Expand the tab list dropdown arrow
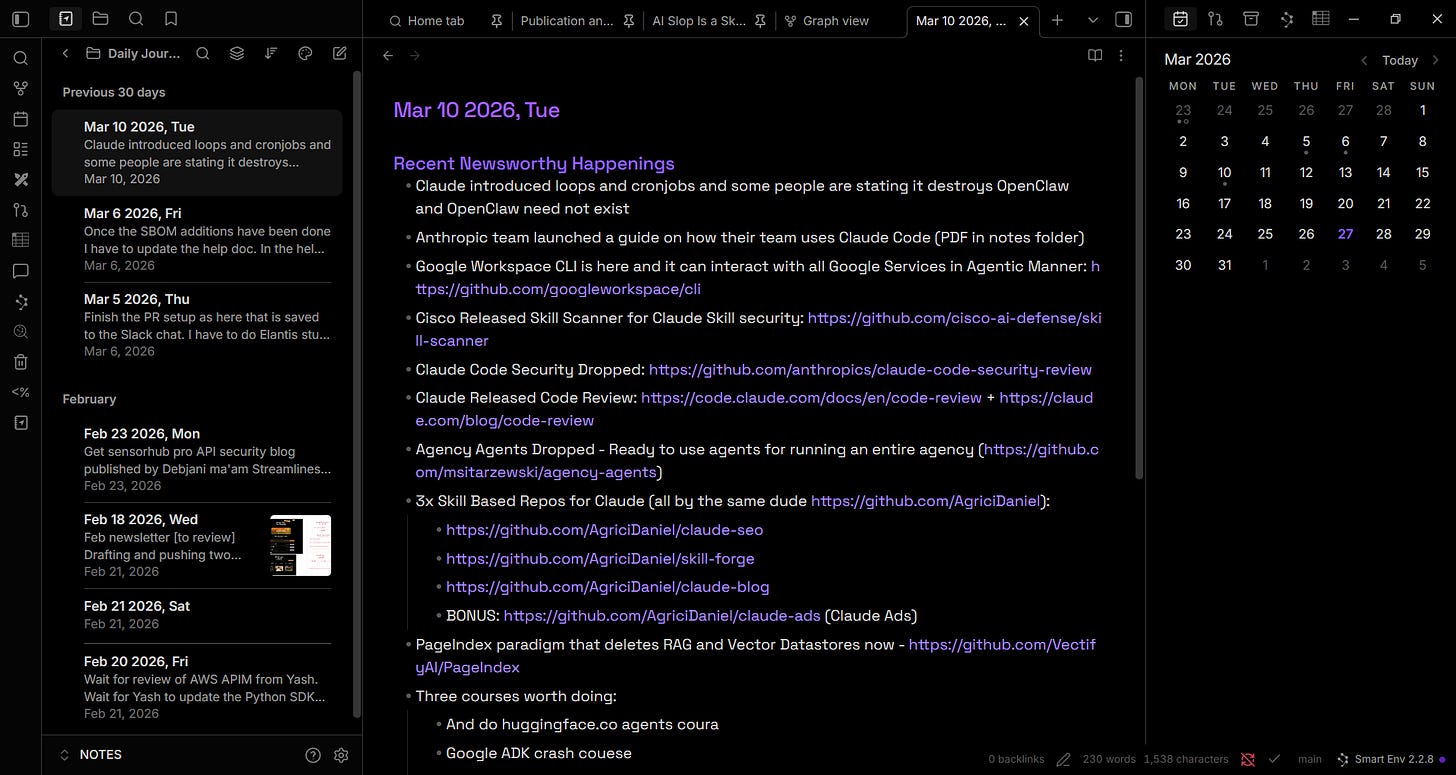 point(1093,20)
